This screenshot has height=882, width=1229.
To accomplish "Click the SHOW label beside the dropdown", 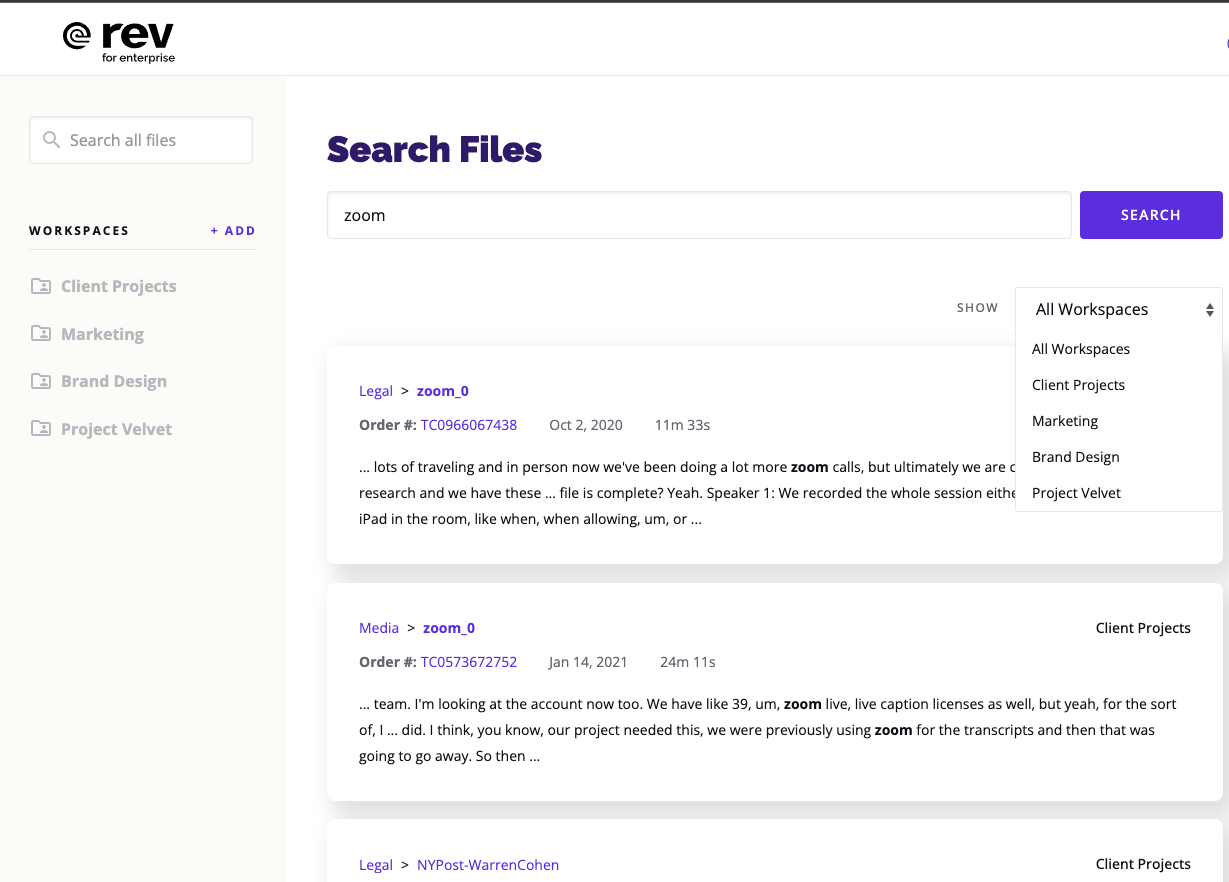I will pos(977,308).
